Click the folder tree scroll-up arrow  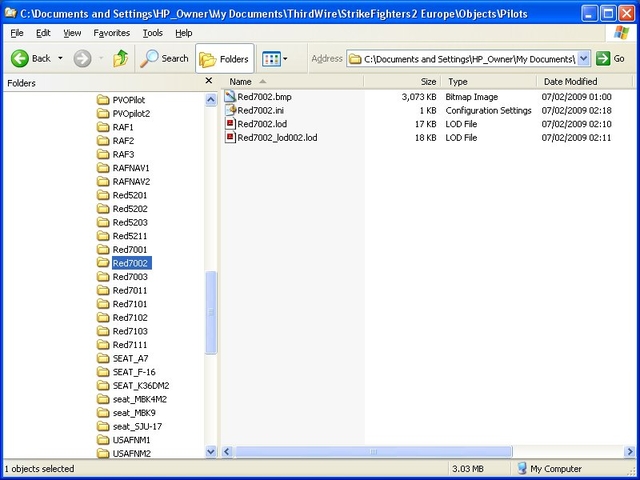click(211, 100)
